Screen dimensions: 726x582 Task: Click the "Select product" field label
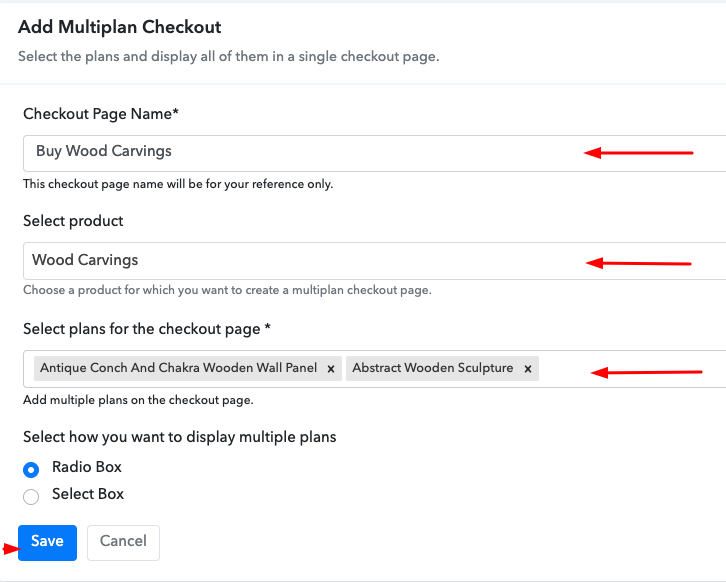[x=73, y=221]
